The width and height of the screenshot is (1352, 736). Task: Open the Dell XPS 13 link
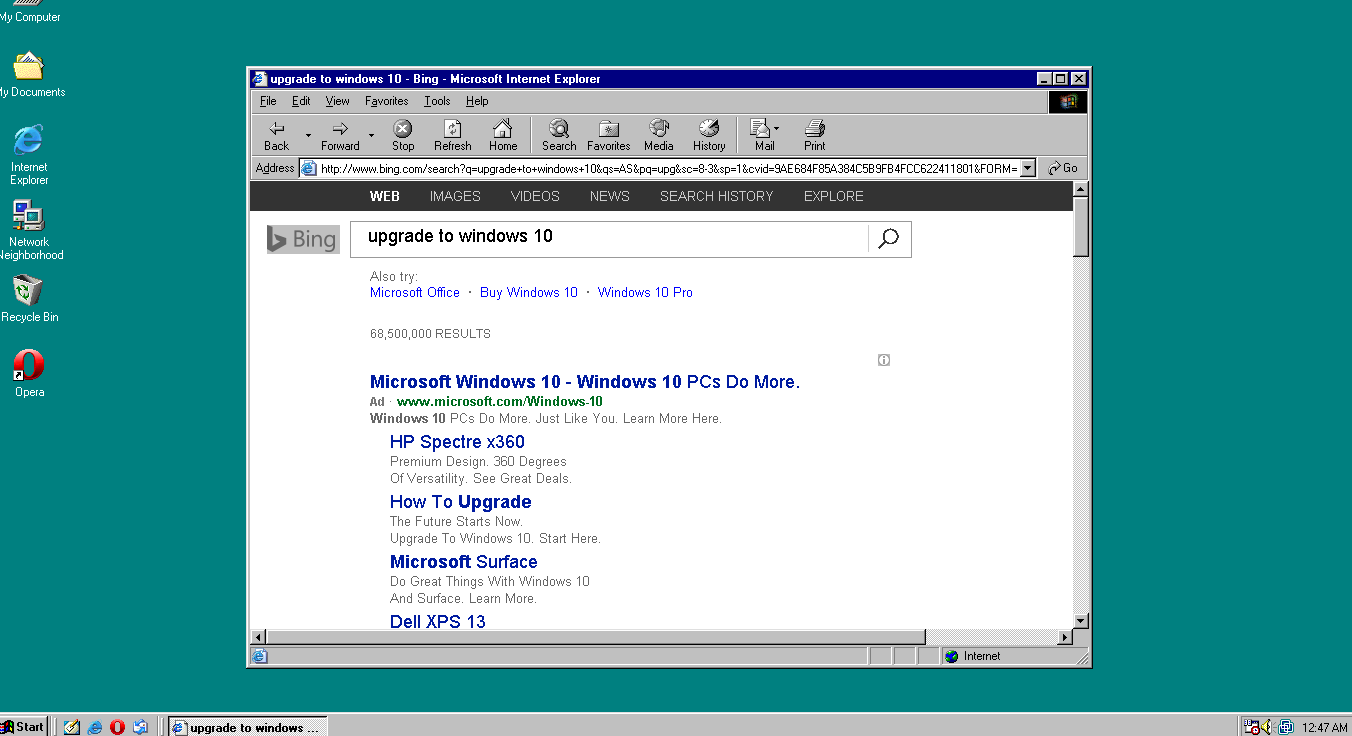pos(438,621)
